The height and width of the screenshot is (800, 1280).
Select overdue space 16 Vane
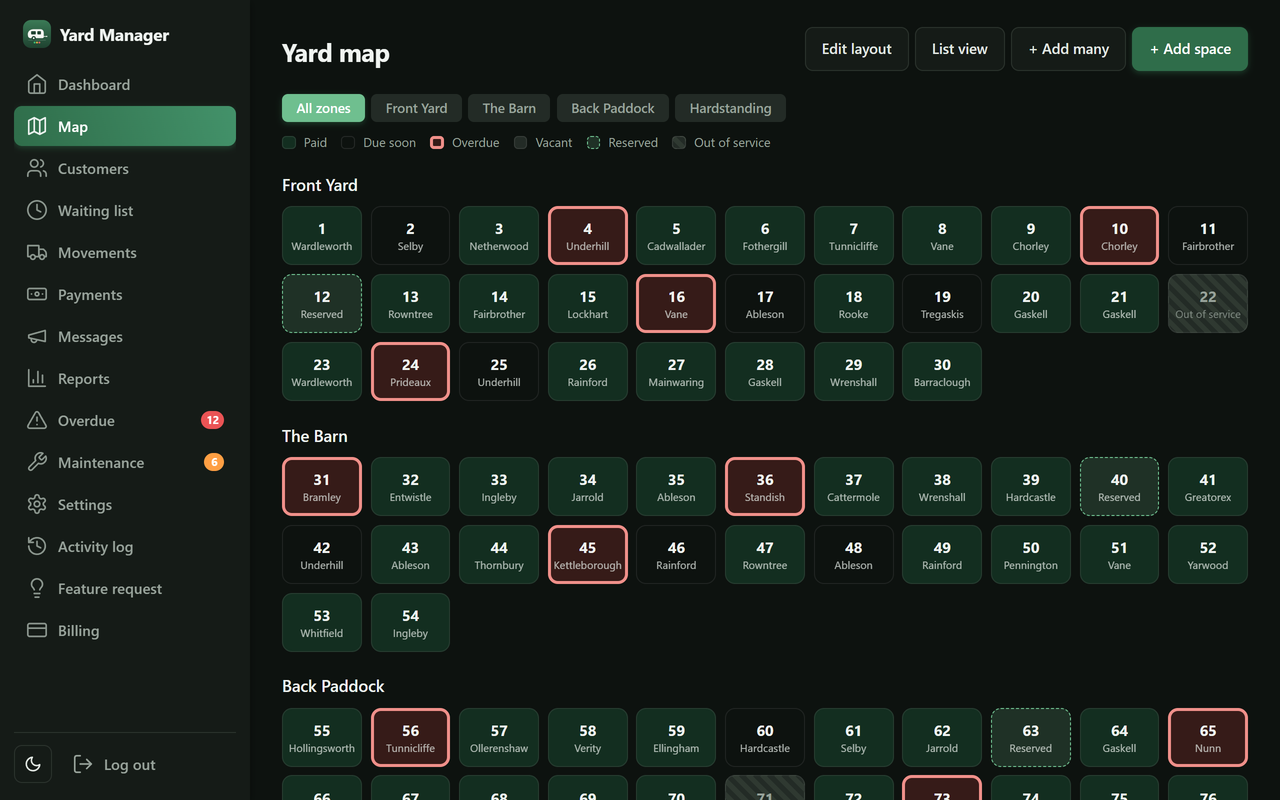[x=676, y=304]
